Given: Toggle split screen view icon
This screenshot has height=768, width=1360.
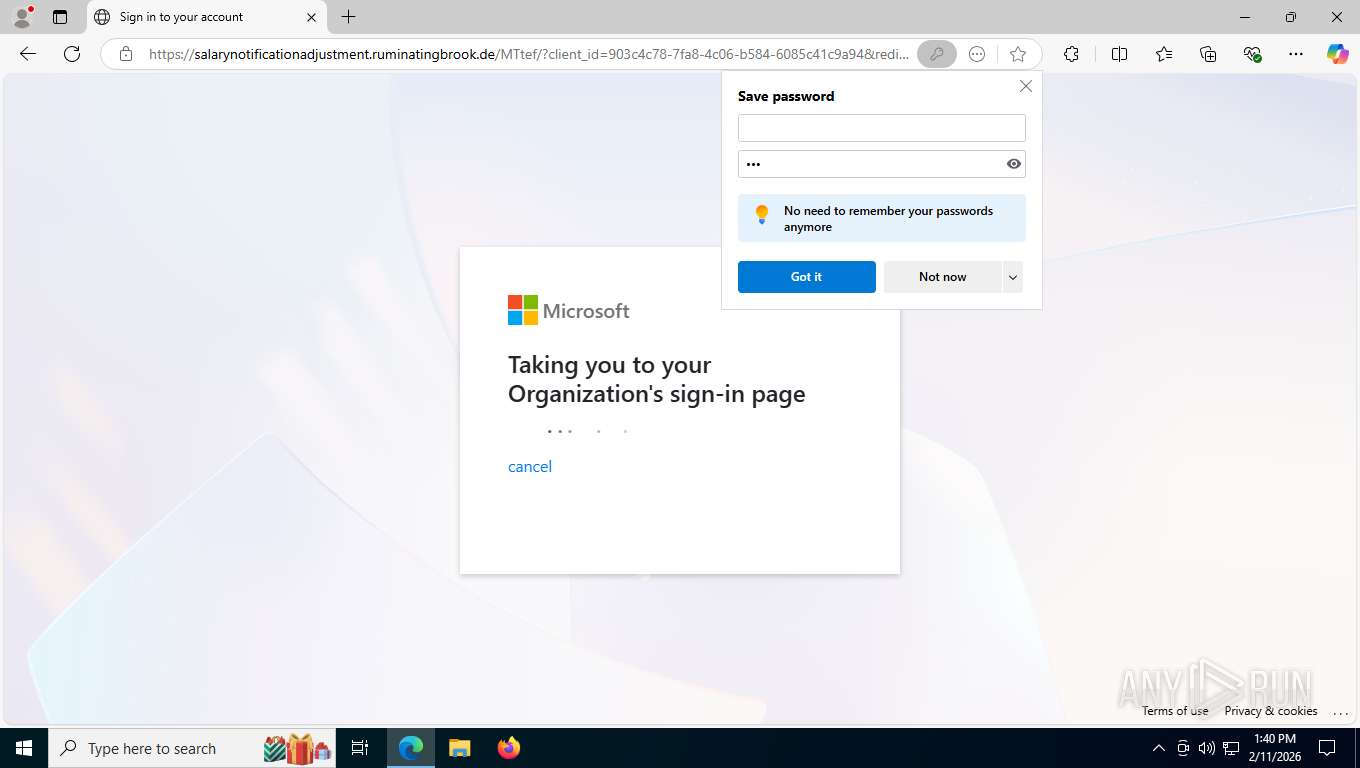Looking at the screenshot, I should click(1119, 54).
